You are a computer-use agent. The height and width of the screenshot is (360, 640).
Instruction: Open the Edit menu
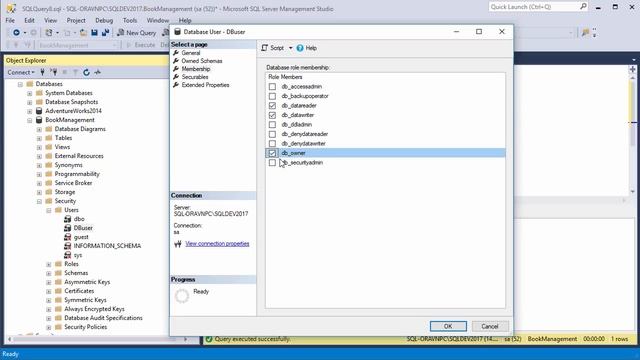click(29, 20)
